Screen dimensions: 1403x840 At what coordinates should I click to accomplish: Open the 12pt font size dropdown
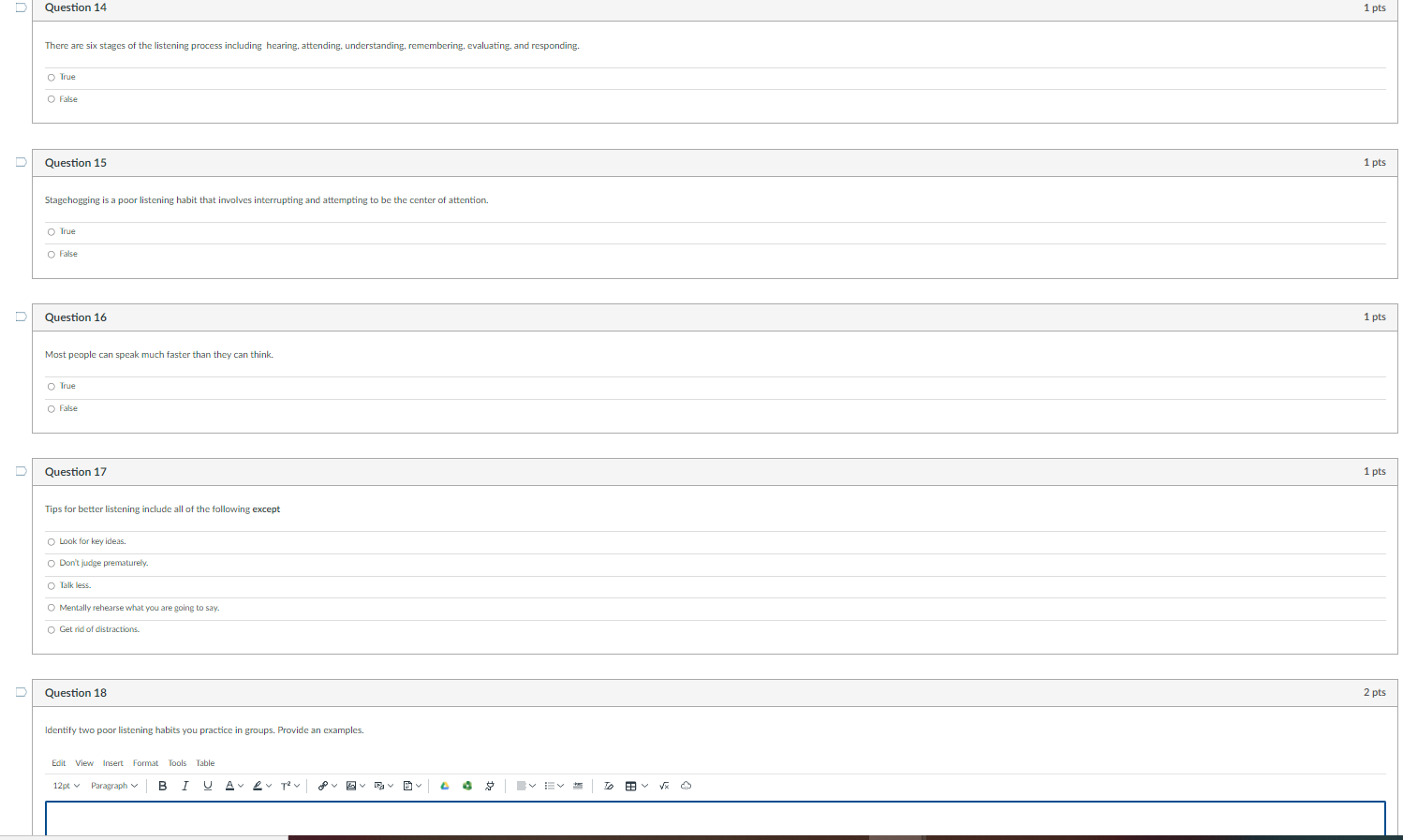pyautogui.click(x=66, y=786)
